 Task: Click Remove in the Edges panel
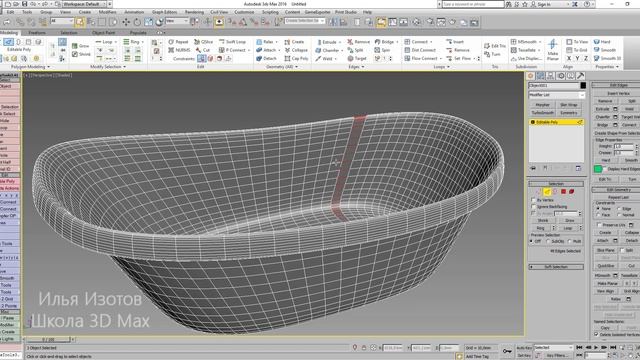[358, 42]
